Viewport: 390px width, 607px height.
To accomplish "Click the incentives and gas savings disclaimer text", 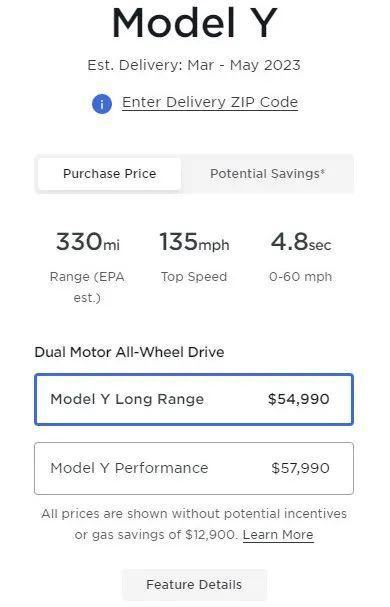I will (194, 524).
